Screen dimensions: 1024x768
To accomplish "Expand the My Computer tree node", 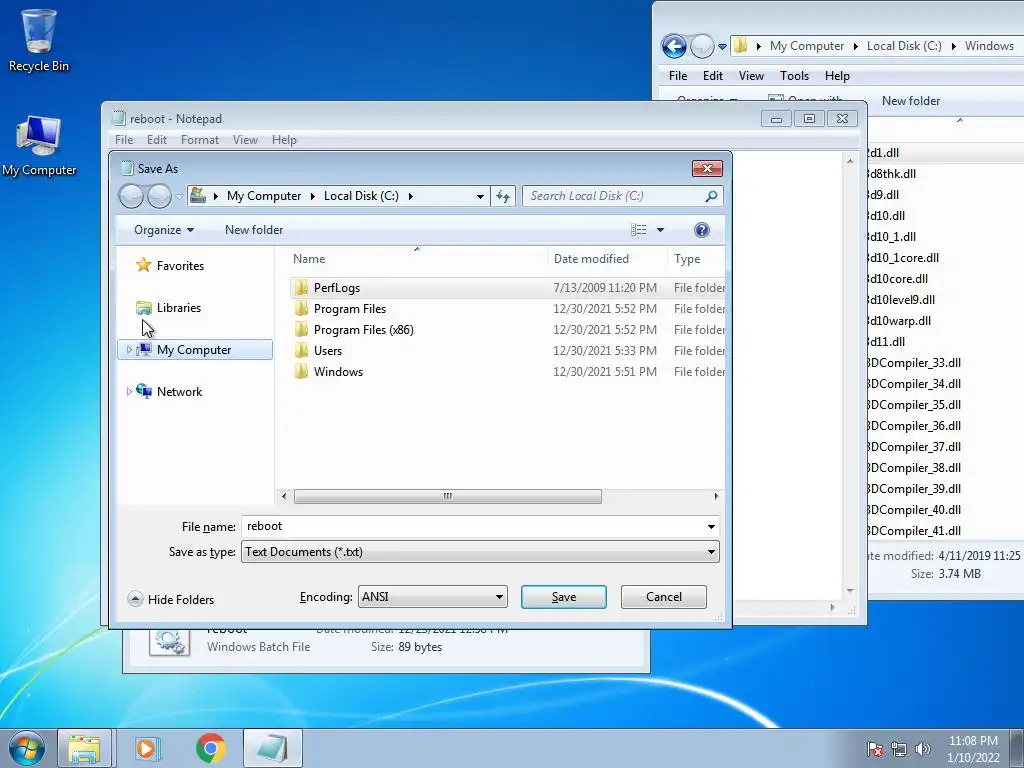I will pos(129,350).
